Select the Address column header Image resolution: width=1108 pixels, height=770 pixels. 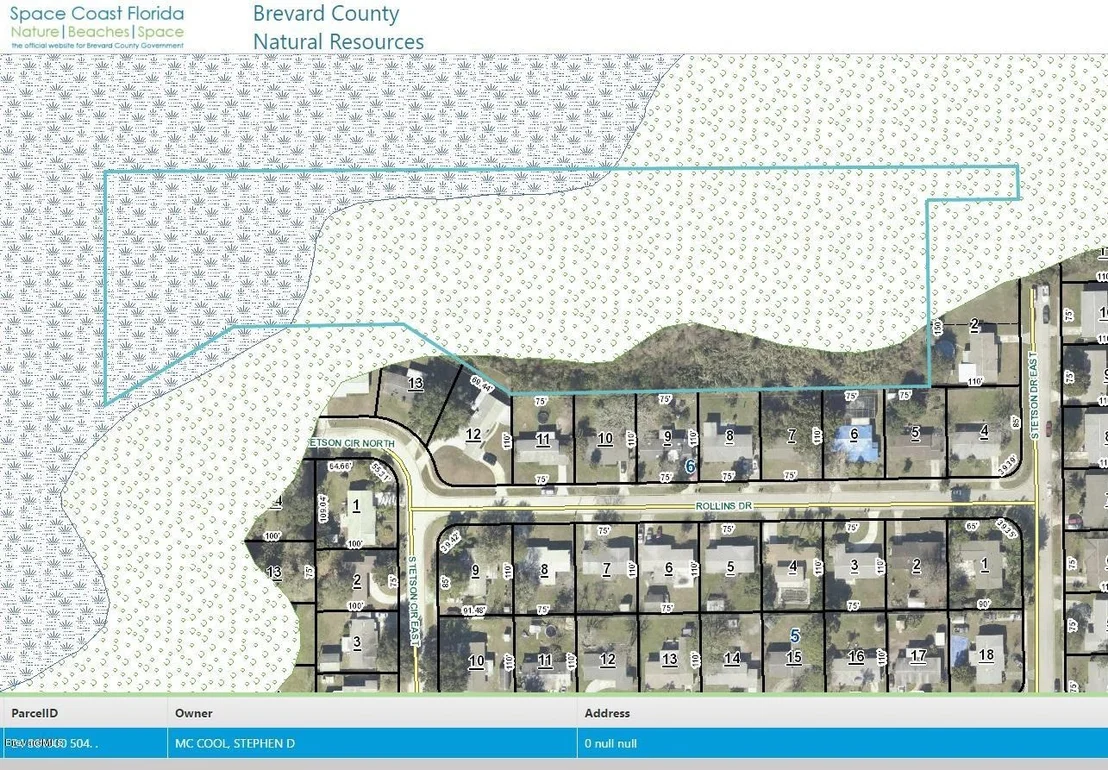pos(842,713)
